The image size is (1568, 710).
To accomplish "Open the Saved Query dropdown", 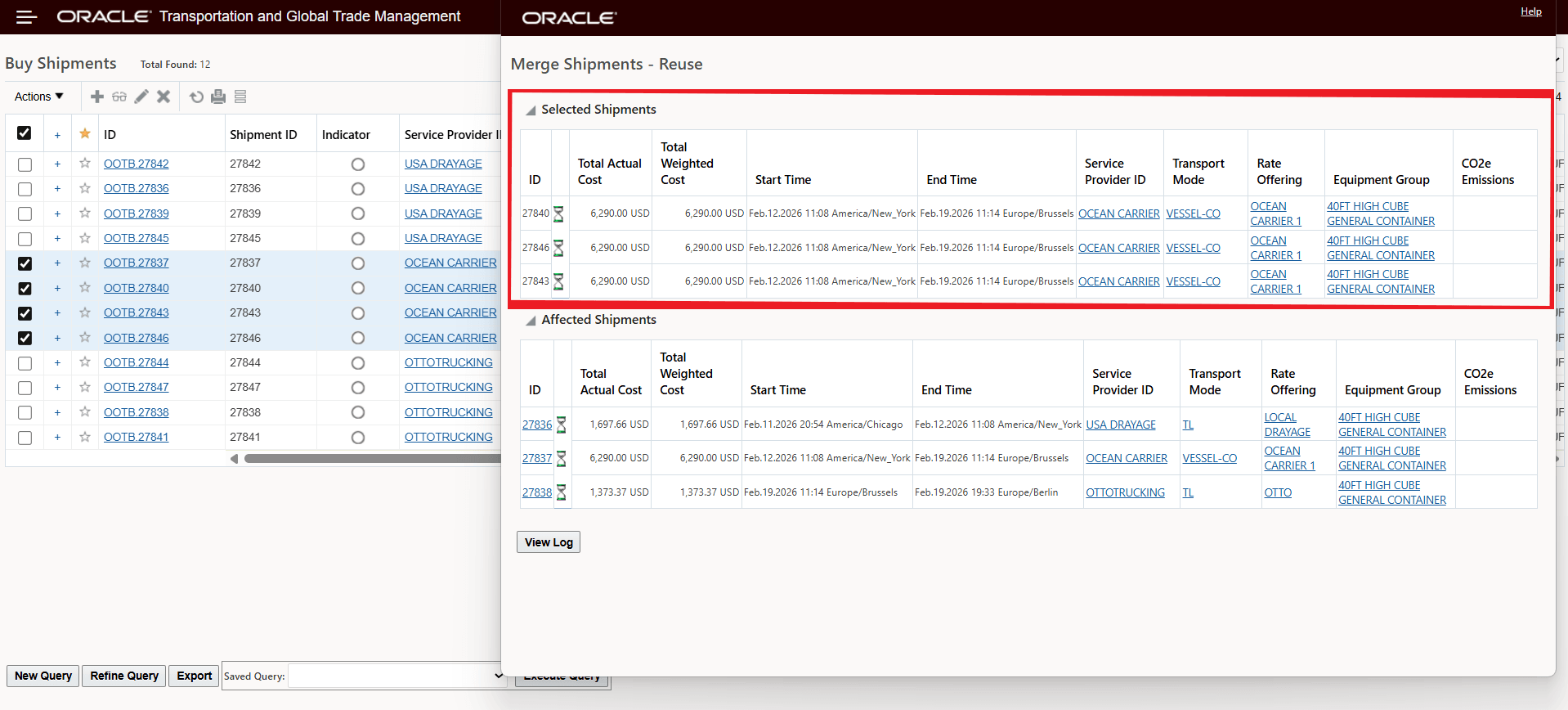I will [x=397, y=676].
